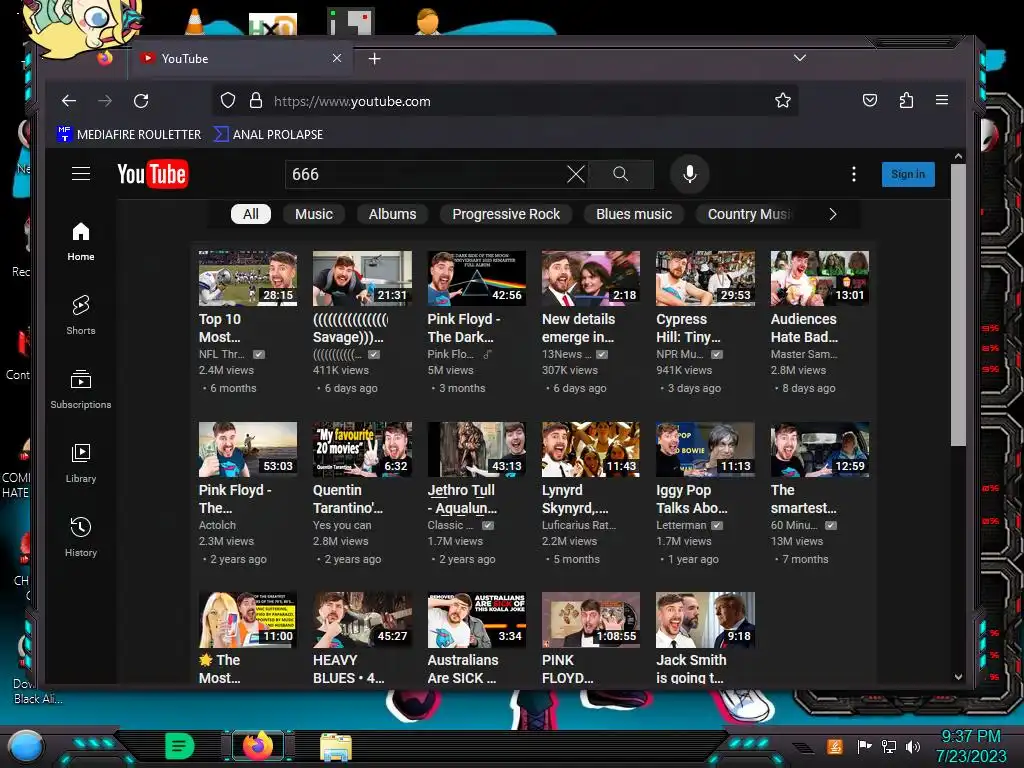Open the Pink Floyd Dark Side 42:56 thumbnail
This screenshot has height=768, width=1024.
click(x=477, y=278)
